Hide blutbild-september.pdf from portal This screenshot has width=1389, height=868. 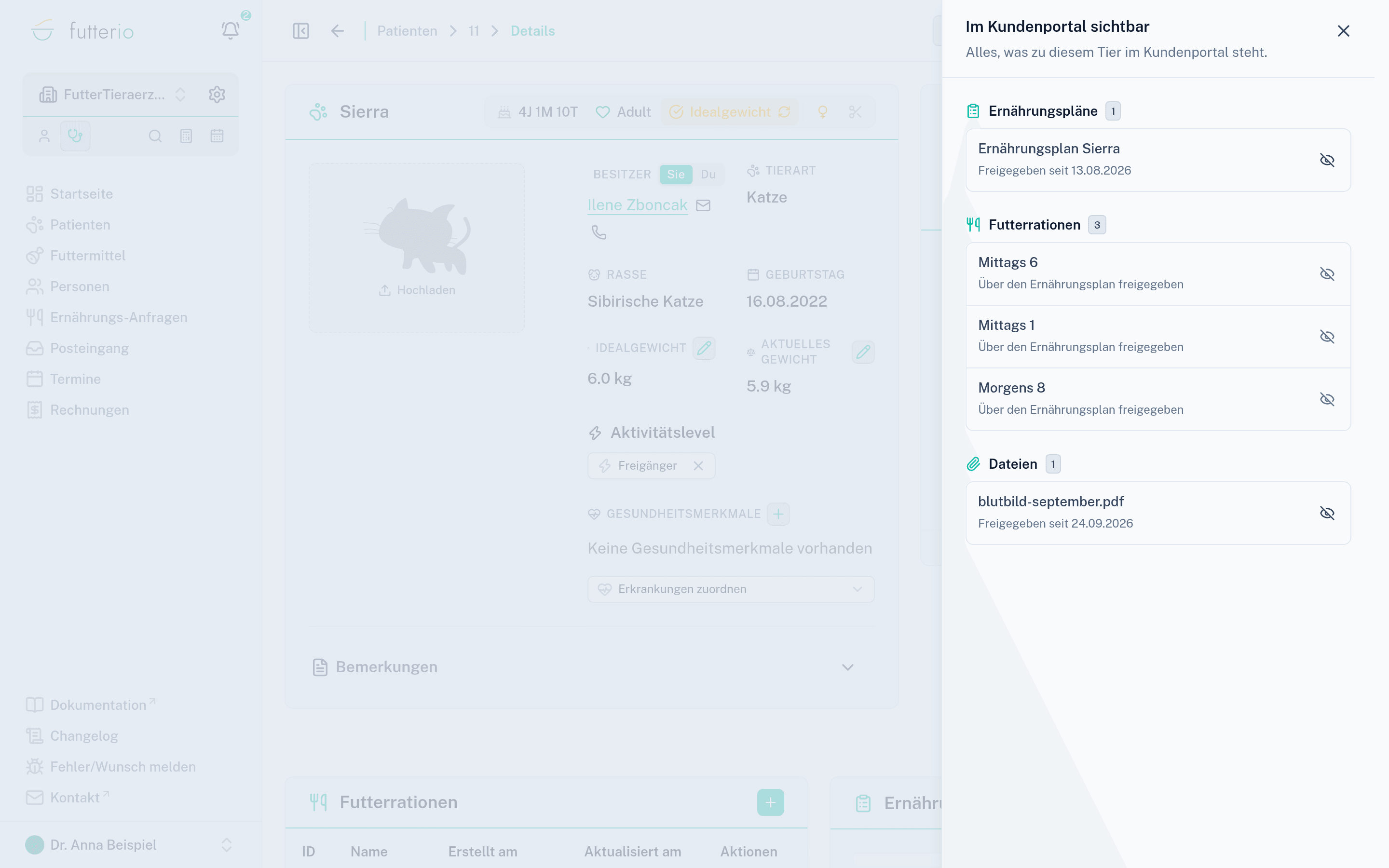[x=1326, y=513]
